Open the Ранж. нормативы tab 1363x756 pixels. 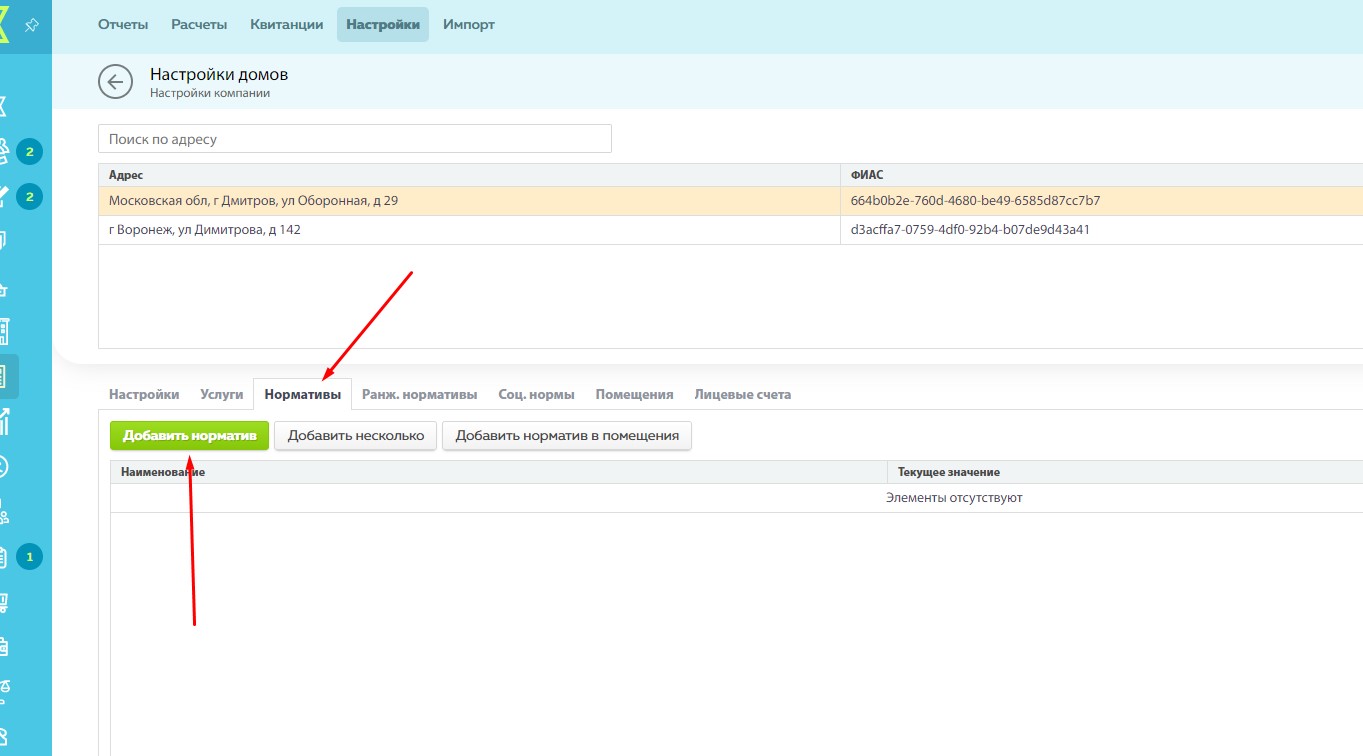coord(419,394)
